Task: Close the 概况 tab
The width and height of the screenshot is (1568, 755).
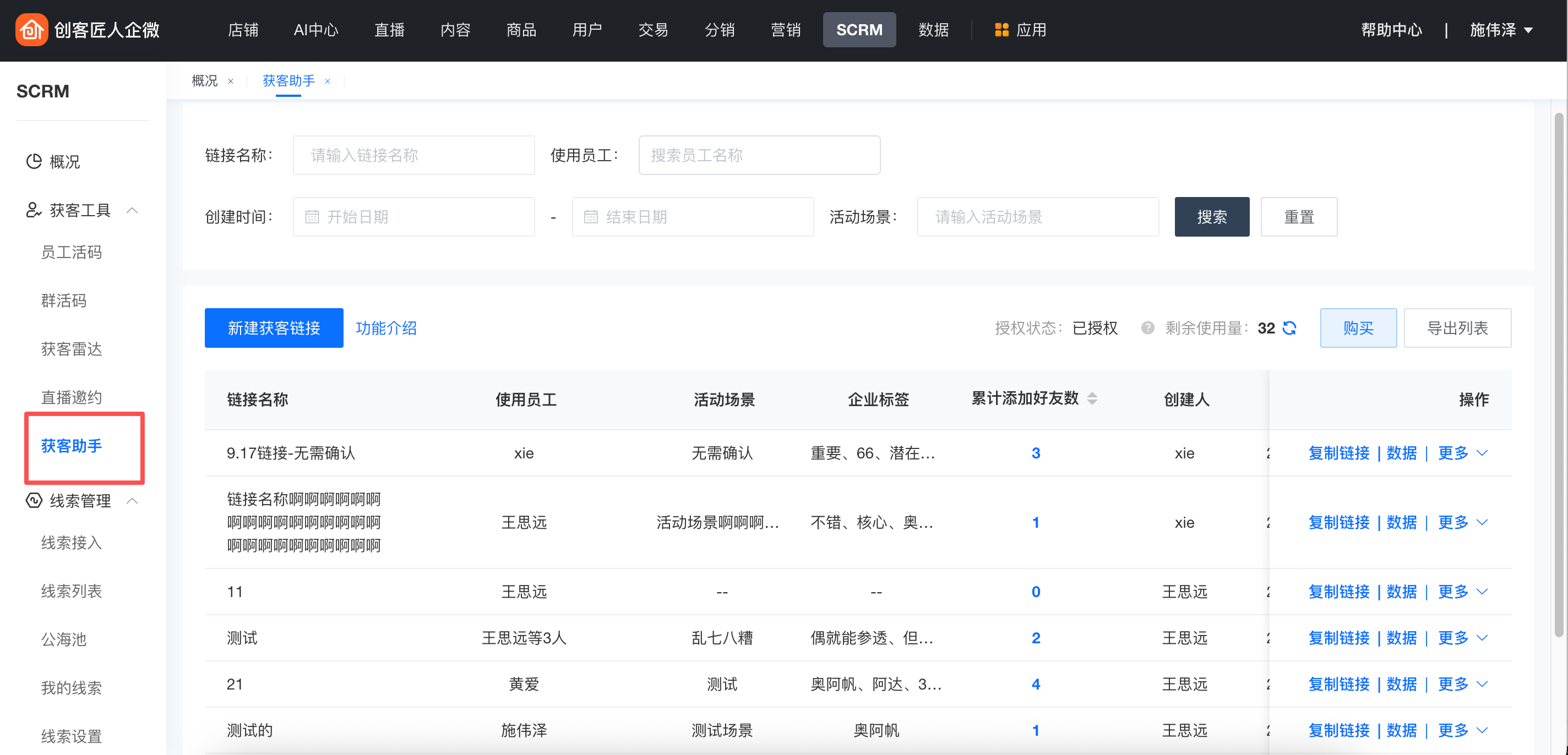Action: point(231,81)
